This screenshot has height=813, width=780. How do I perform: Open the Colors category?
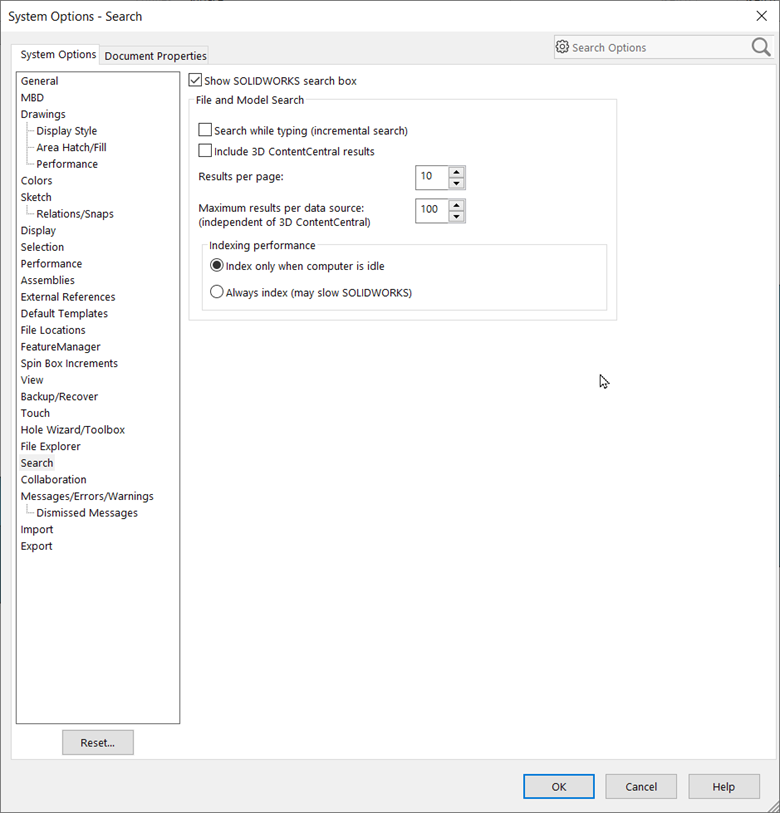click(36, 180)
